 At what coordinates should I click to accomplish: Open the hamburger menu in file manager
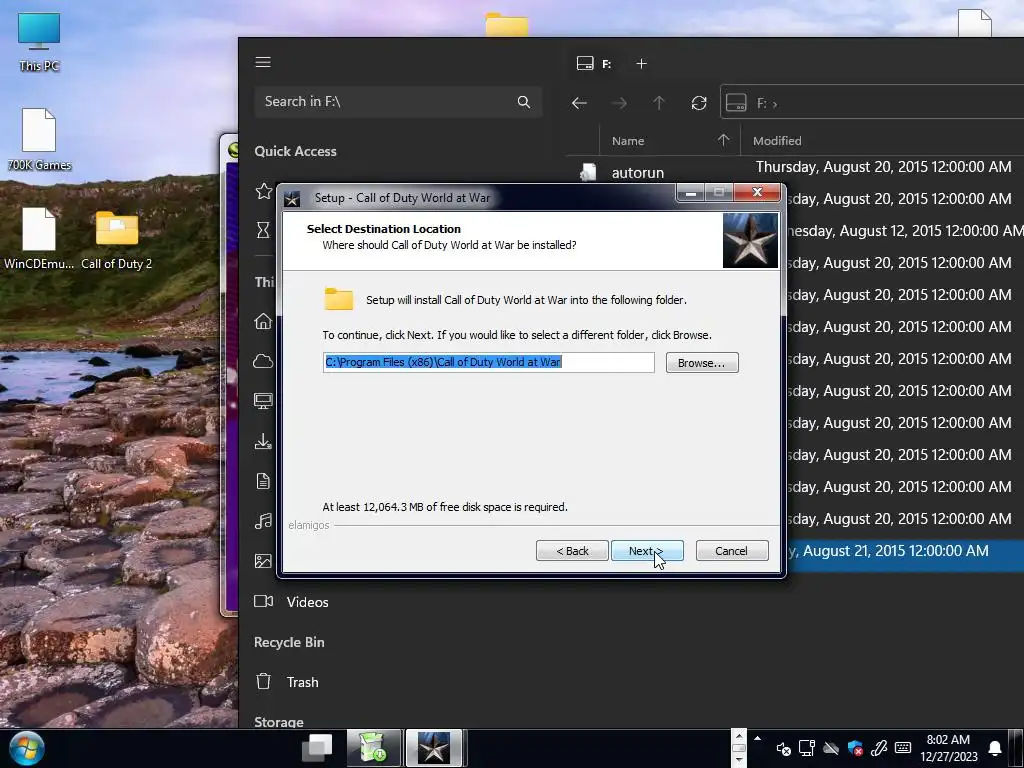click(x=263, y=62)
